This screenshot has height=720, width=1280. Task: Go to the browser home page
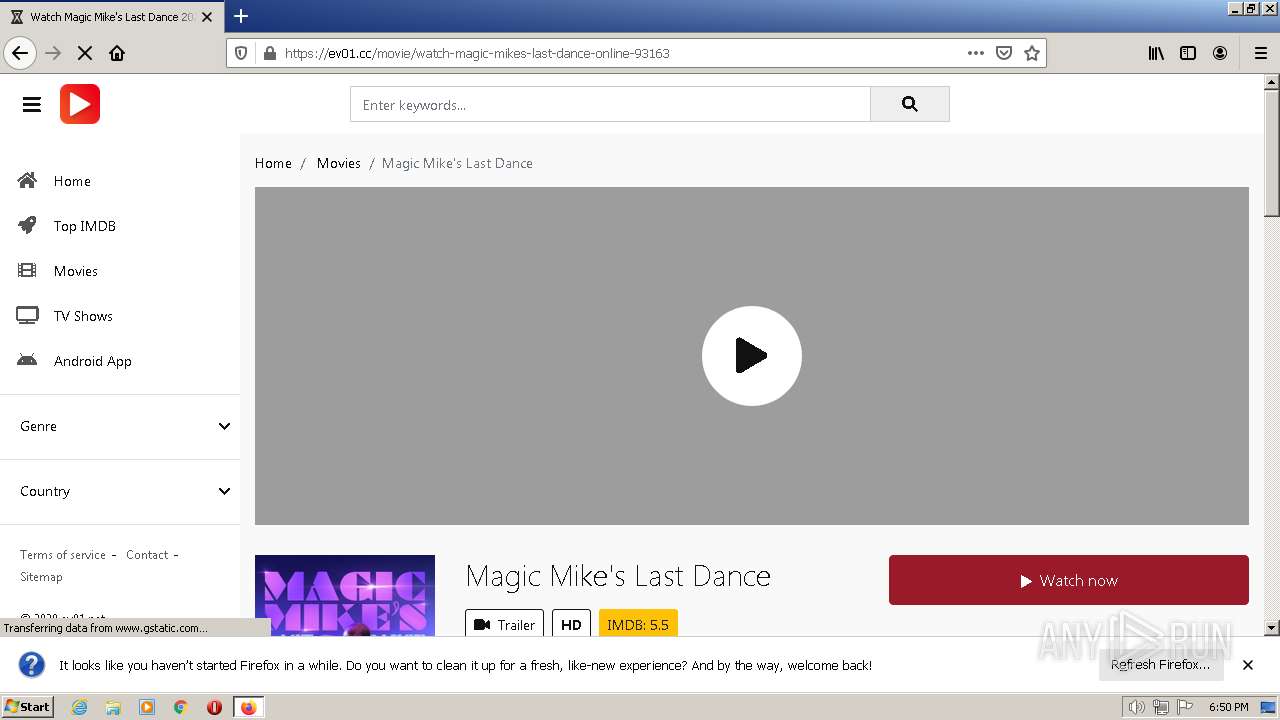click(x=117, y=53)
